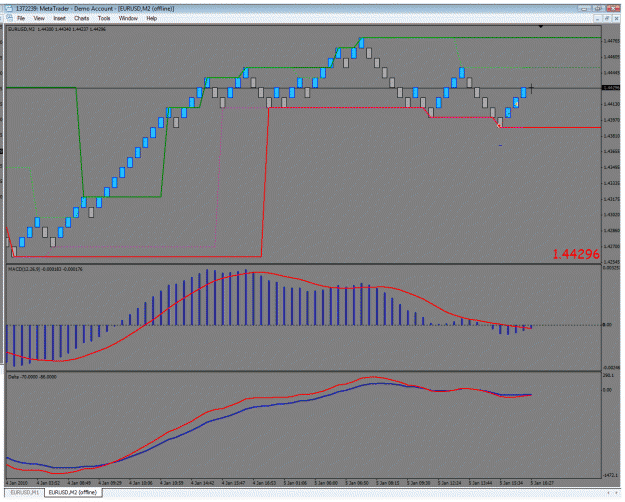Viewport: 625px width, 502px height.
Task: Click the MetaTrader app icon in title bar
Action: pos(9,8)
